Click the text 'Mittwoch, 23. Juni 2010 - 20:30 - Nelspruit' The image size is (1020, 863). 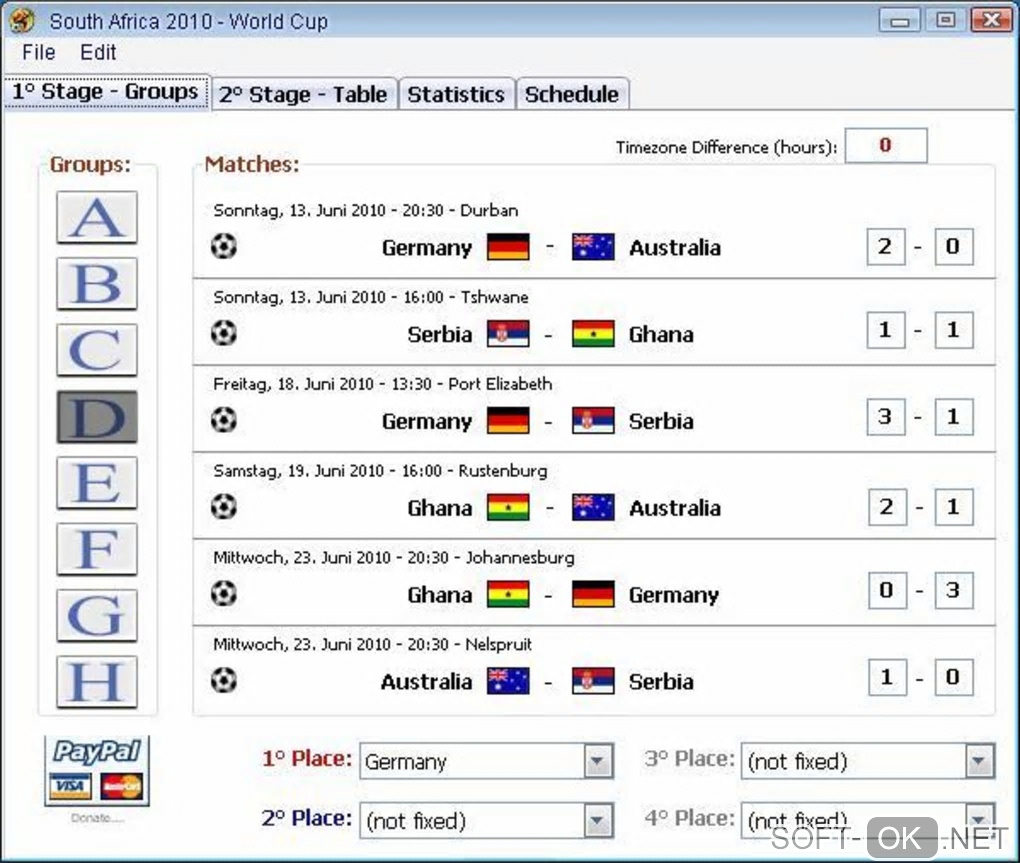(372, 644)
